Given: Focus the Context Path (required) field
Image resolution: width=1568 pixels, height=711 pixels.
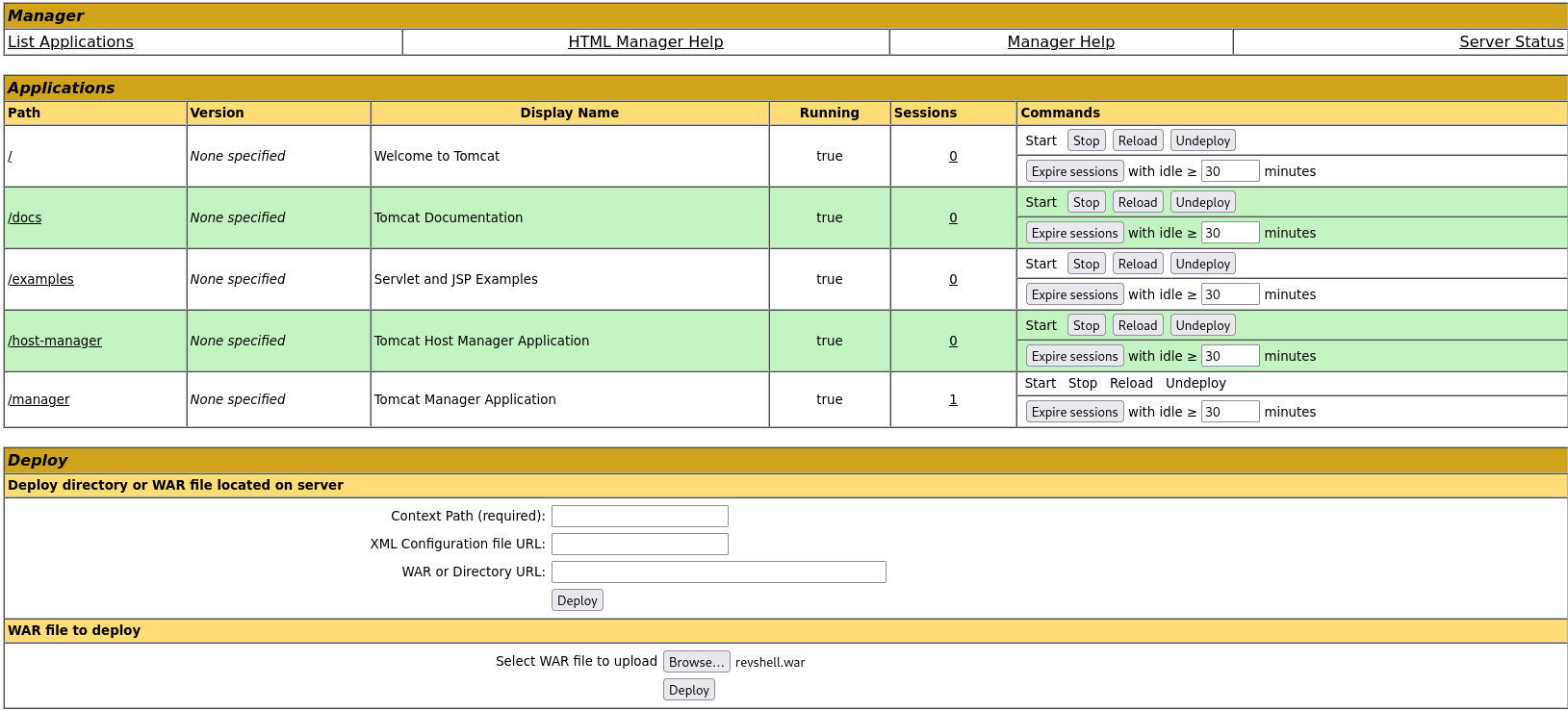Looking at the screenshot, I should 639,517.
